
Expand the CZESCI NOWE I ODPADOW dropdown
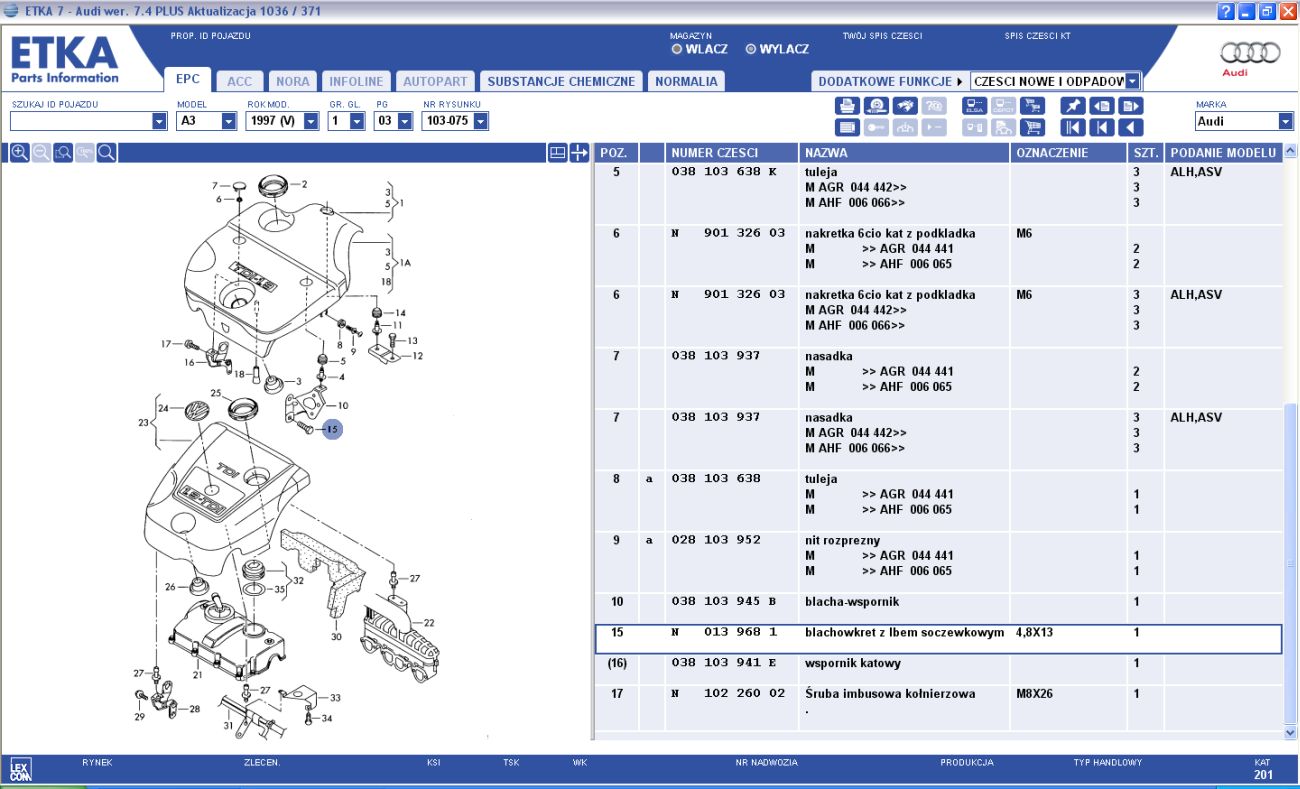point(1132,81)
